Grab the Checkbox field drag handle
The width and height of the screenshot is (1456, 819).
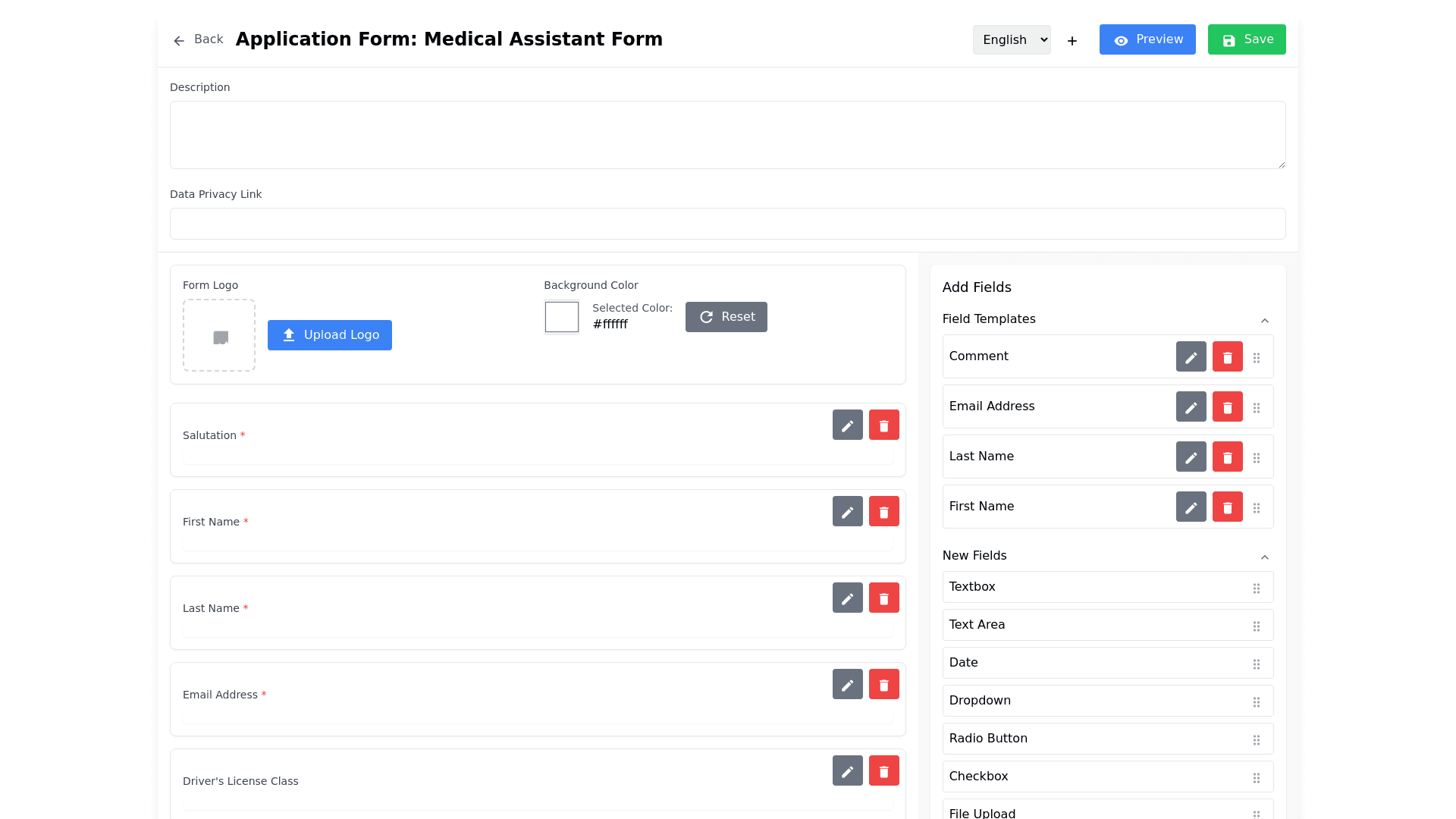tap(1256, 778)
